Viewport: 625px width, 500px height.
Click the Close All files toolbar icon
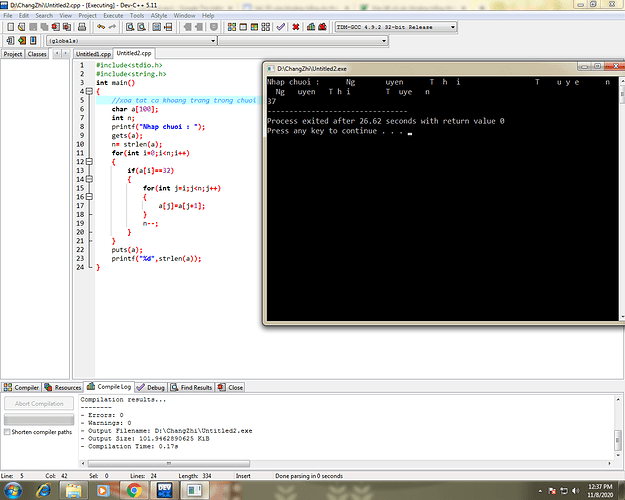(67, 27)
